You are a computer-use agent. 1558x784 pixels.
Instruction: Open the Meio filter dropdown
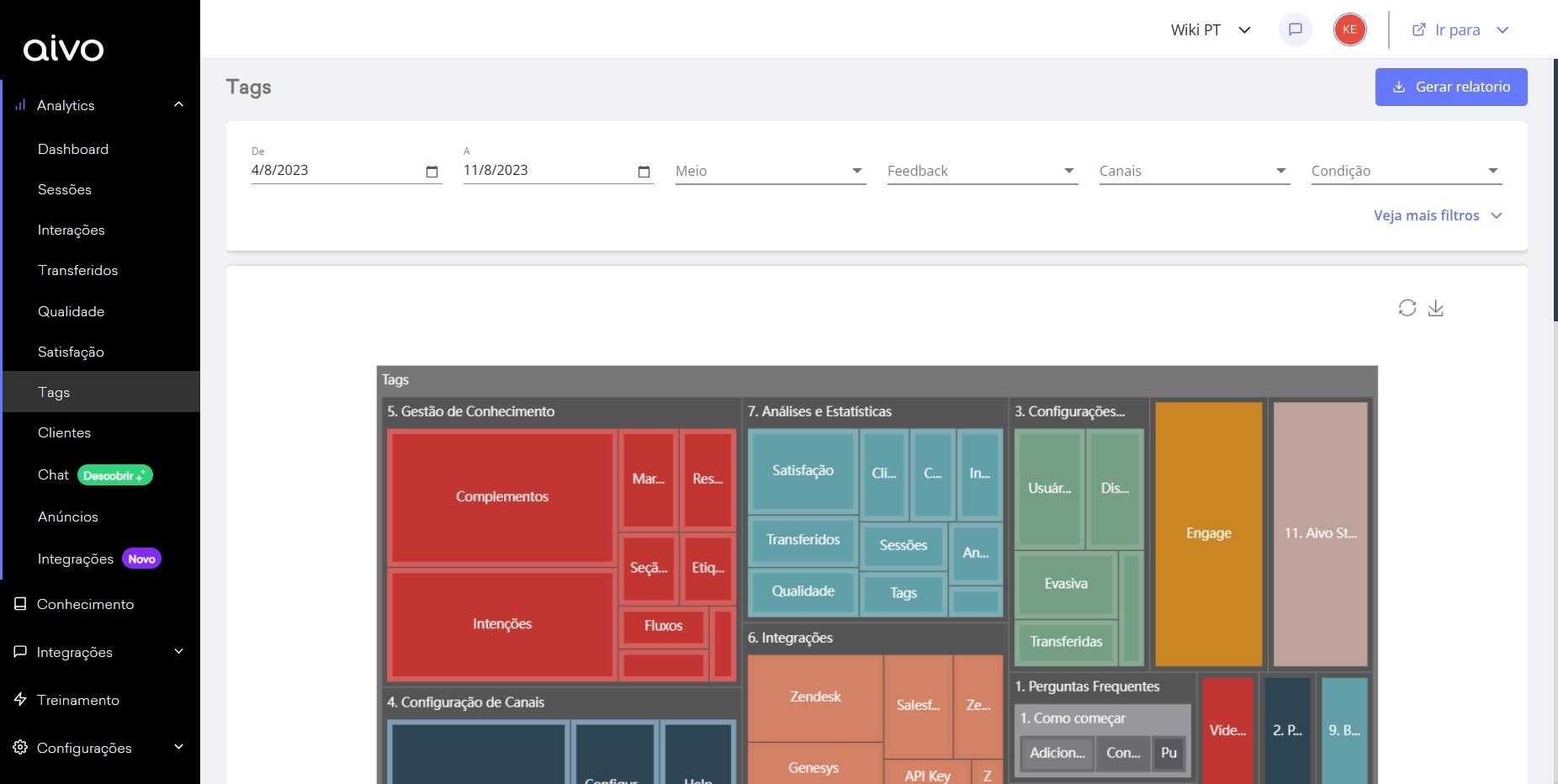770,171
